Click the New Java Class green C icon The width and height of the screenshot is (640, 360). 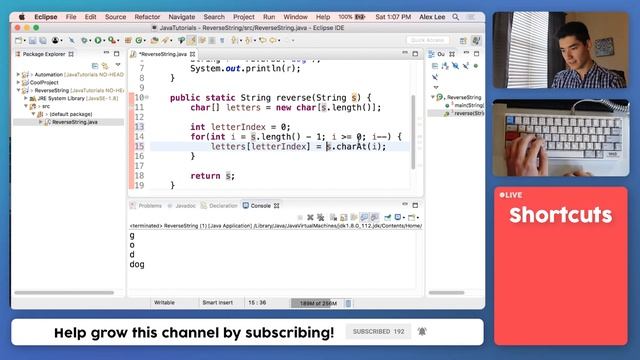click(x=139, y=40)
